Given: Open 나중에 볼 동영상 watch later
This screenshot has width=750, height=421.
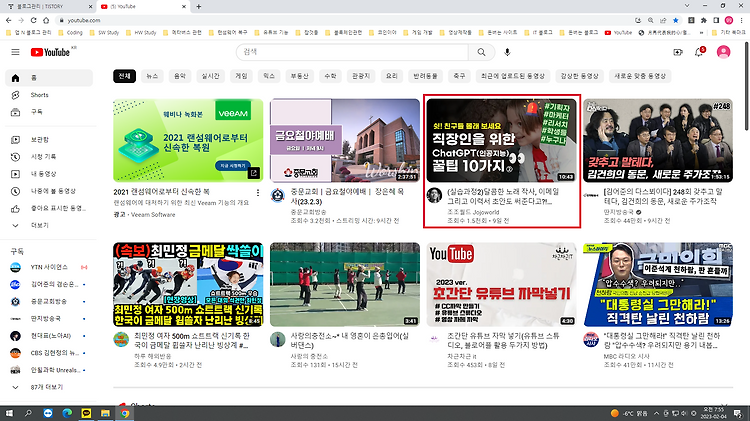Looking at the screenshot, I should point(49,191).
